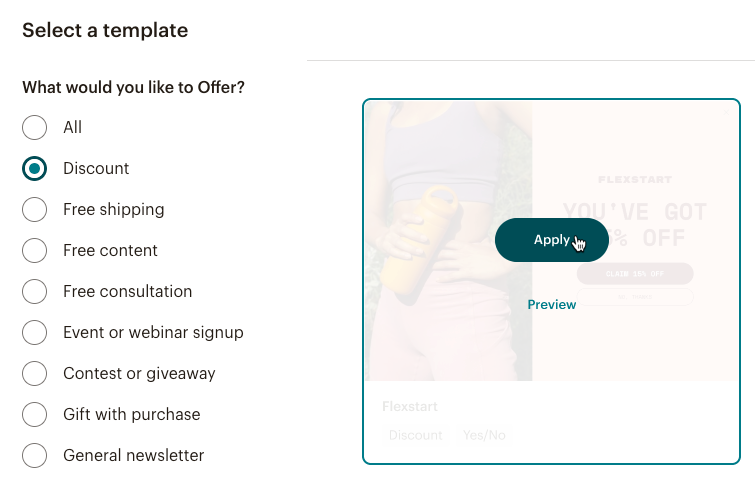Select the "All" offer radio button
The width and height of the screenshot is (755, 488).
35,127
